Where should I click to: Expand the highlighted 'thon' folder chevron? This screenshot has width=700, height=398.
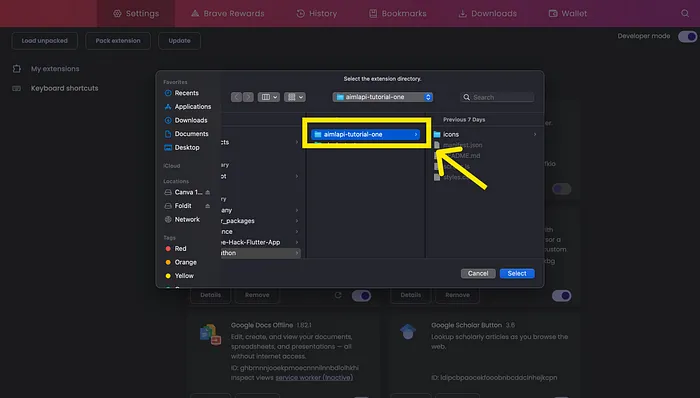(x=297, y=253)
